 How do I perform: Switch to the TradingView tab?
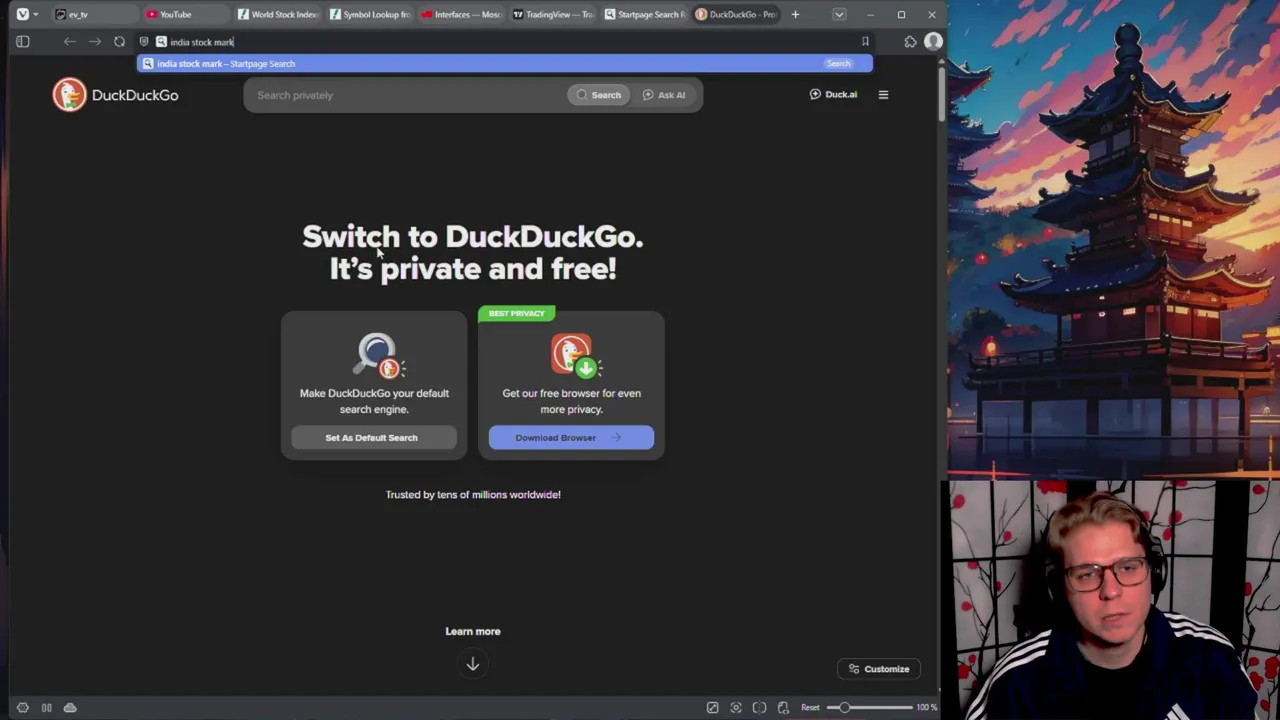click(x=552, y=14)
